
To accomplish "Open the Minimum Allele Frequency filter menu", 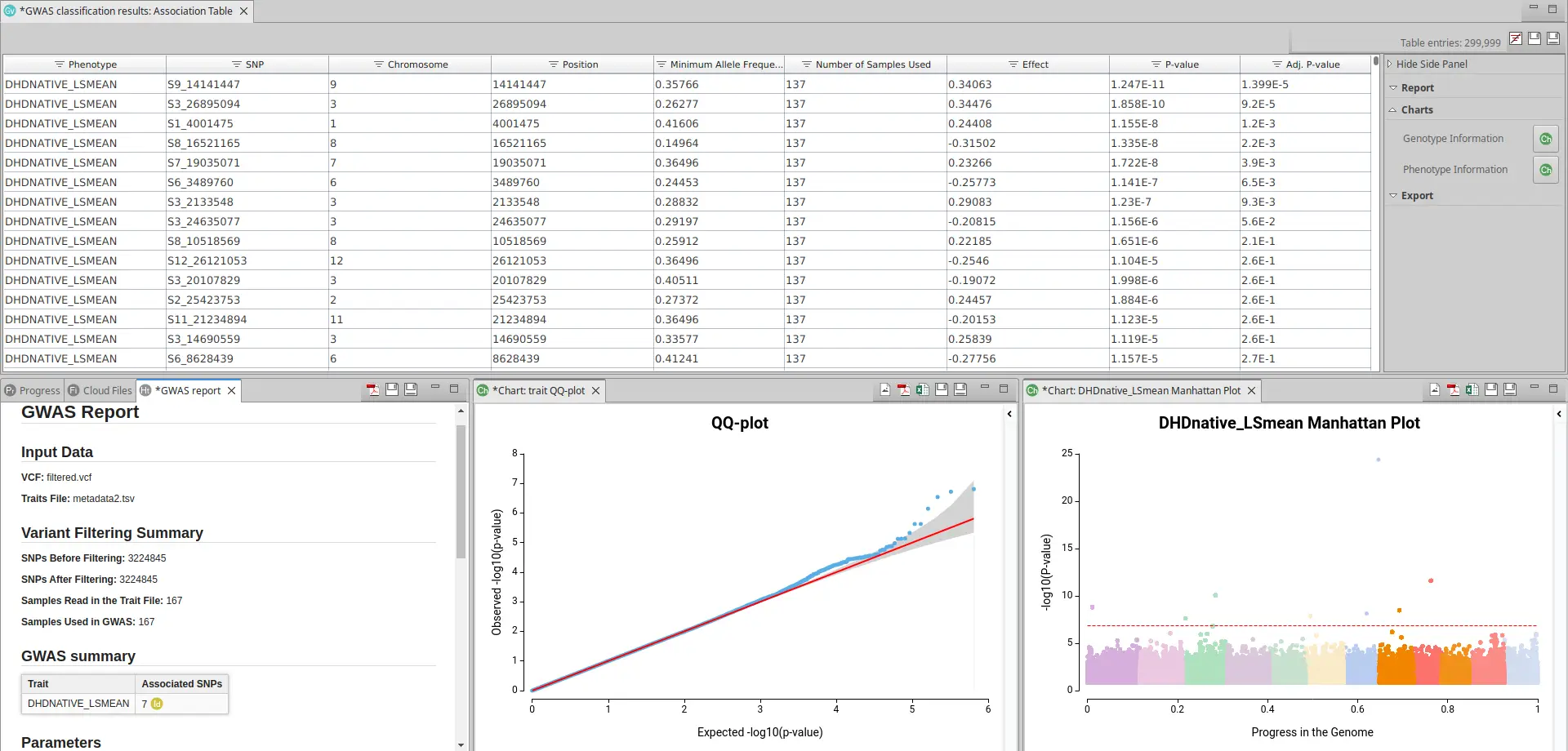I will (x=661, y=64).
